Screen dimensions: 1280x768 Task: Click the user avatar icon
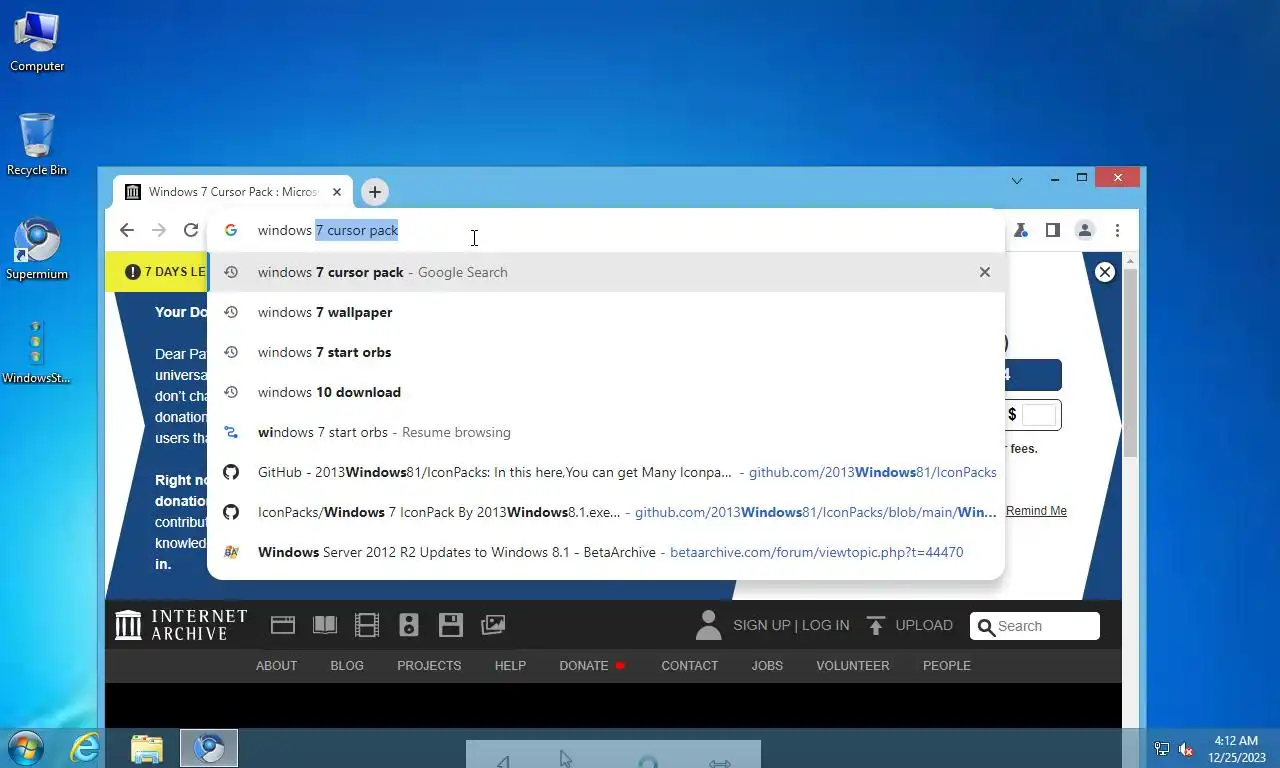coord(708,625)
